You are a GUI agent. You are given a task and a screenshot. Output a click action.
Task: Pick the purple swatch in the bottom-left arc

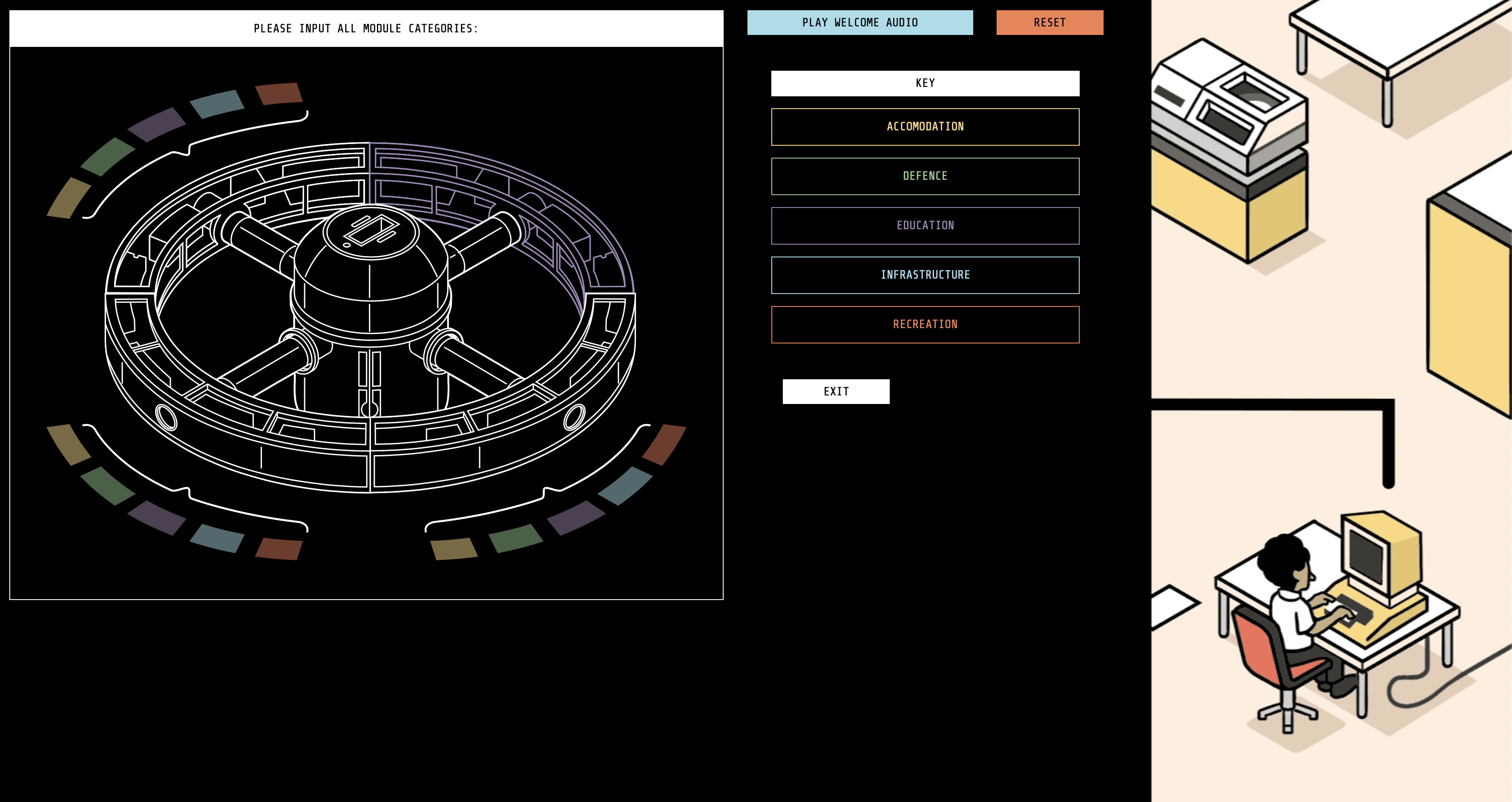156,517
